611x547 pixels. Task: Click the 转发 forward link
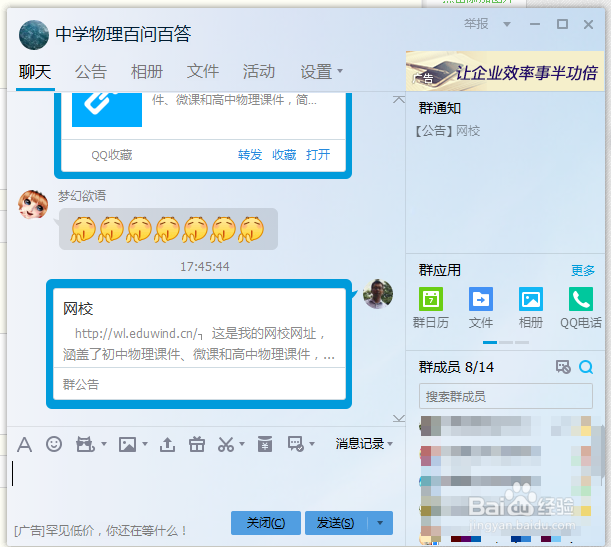pos(250,155)
